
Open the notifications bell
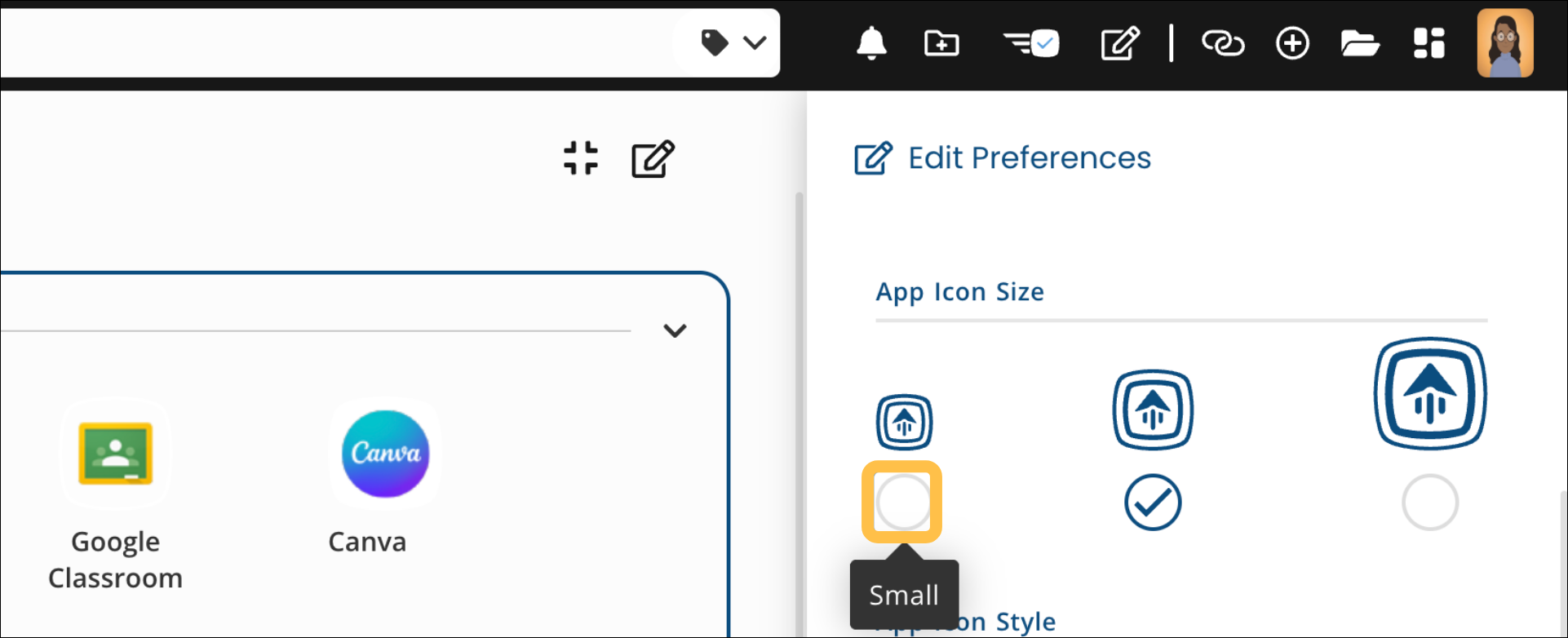(x=871, y=43)
